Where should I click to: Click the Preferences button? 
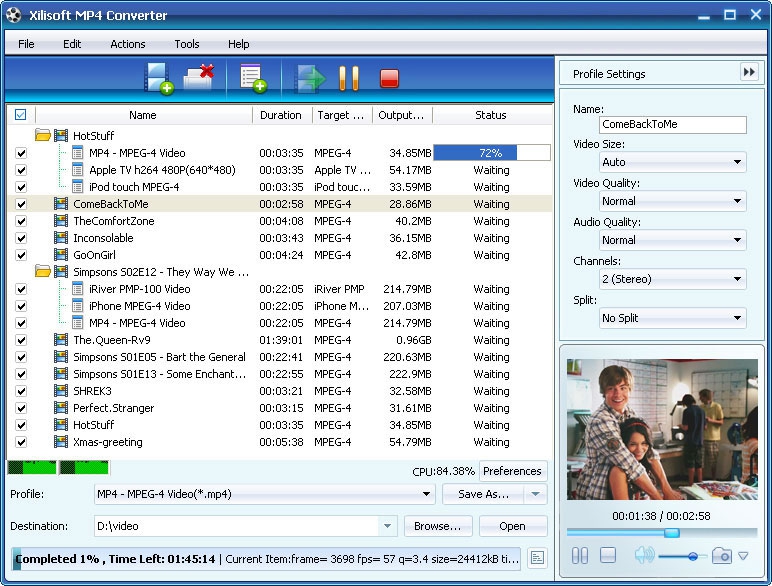pos(512,471)
